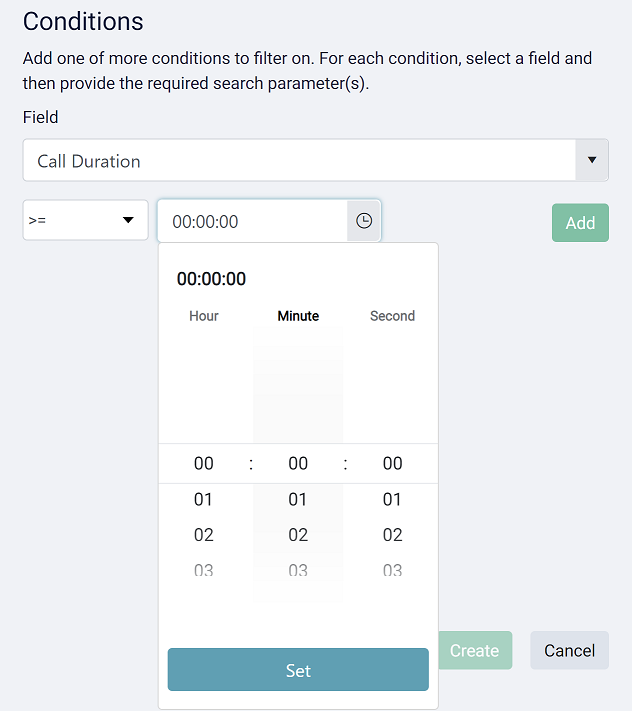
Task: Select the Hour column header
Action: [204, 316]
